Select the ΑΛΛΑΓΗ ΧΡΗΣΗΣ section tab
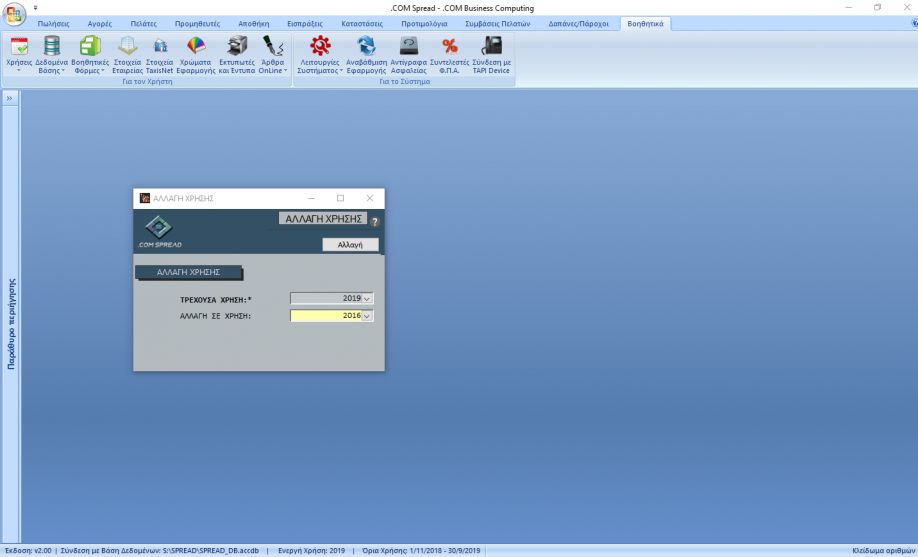Viewport: 918px width, 557px height. pos(189,272)
